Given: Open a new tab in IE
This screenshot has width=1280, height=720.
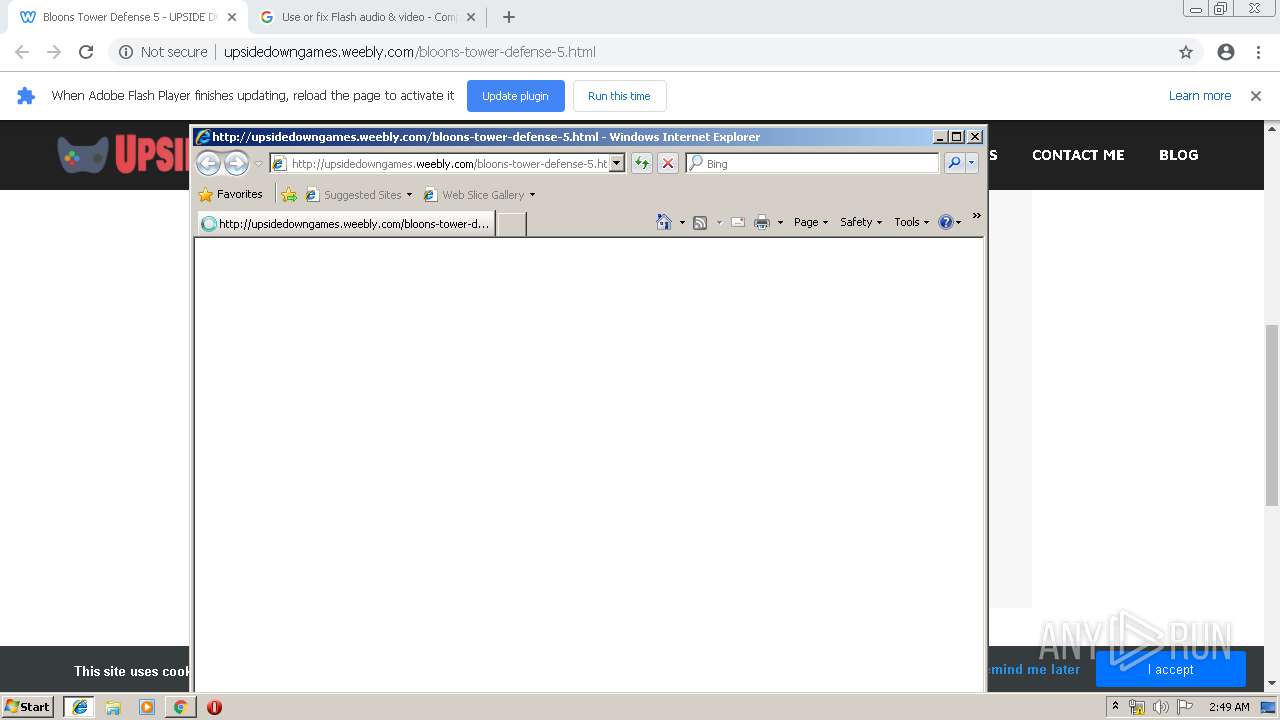Looking at the screenshot, I should point(512,224).
